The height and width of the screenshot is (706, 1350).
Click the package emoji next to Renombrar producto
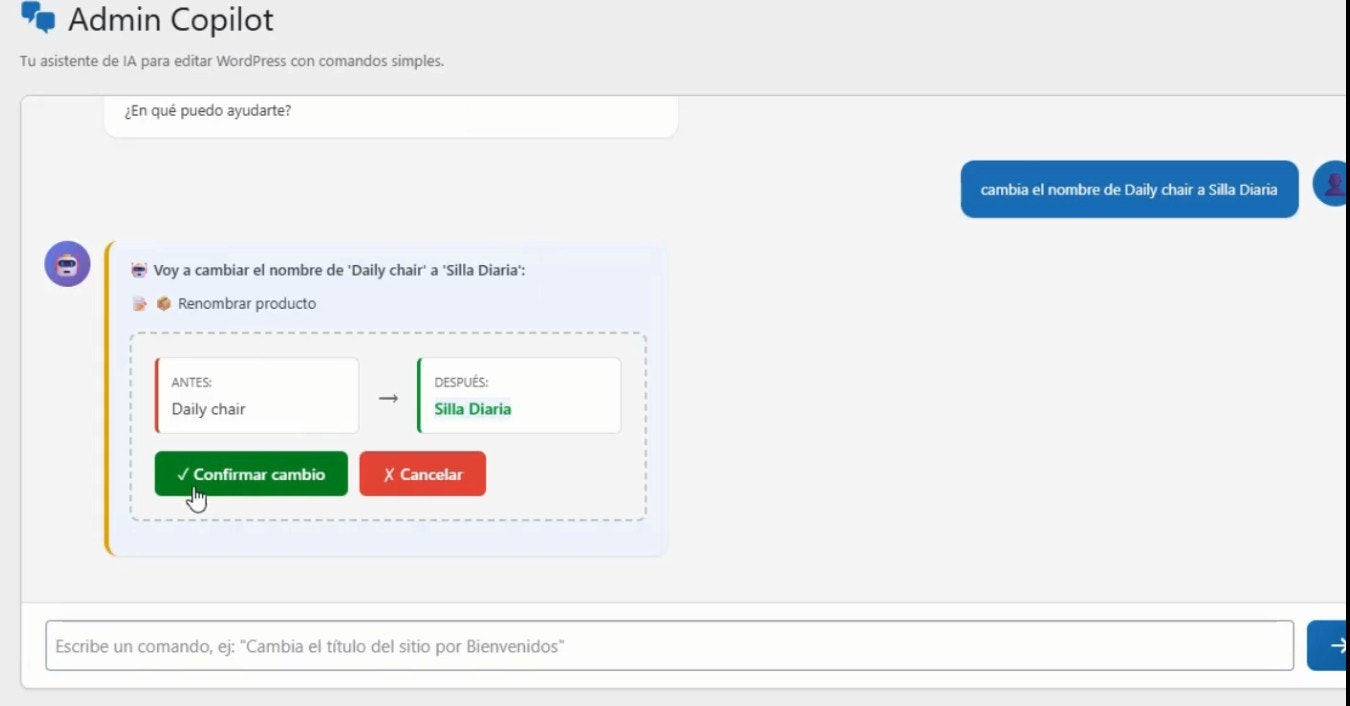163,303
